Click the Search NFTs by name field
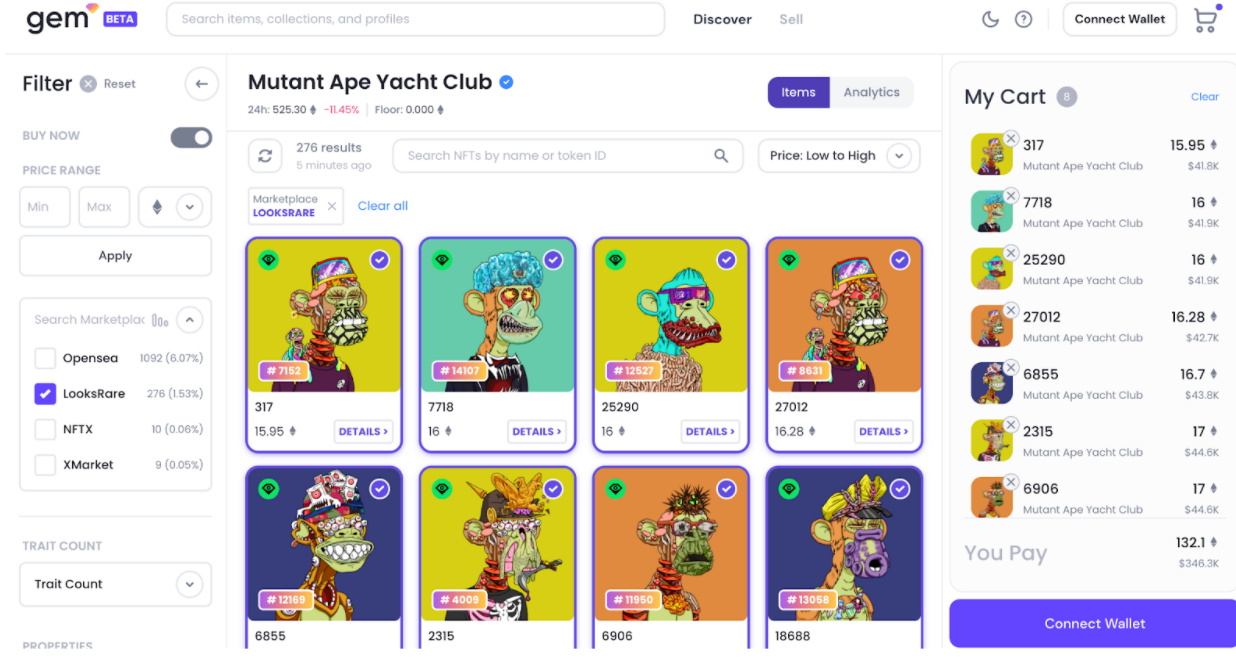 tap(568, 155)
